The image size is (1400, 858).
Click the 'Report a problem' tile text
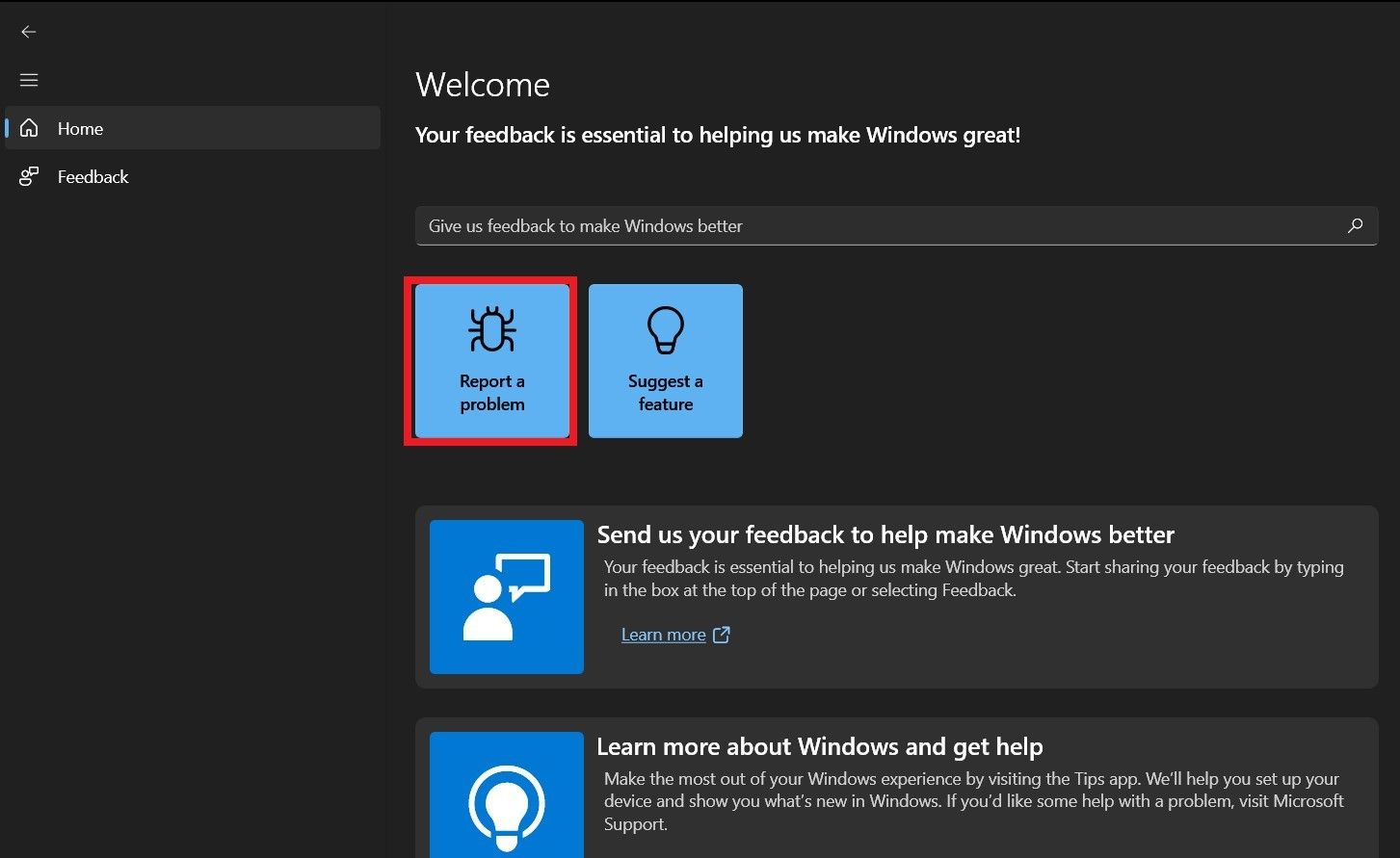(x=492, y=393)
